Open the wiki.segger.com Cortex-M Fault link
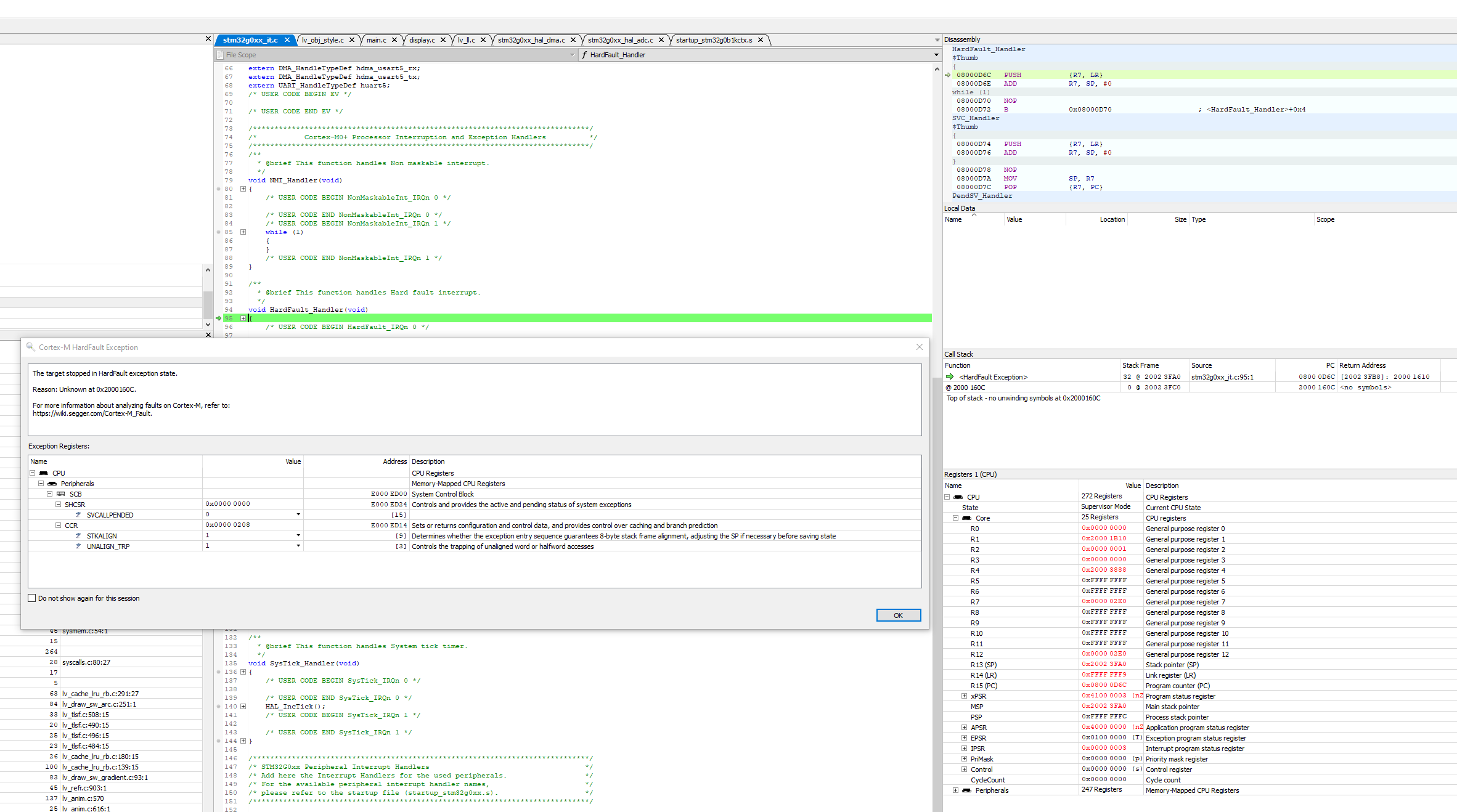The image size is (1457, 812). pos(91,413)
